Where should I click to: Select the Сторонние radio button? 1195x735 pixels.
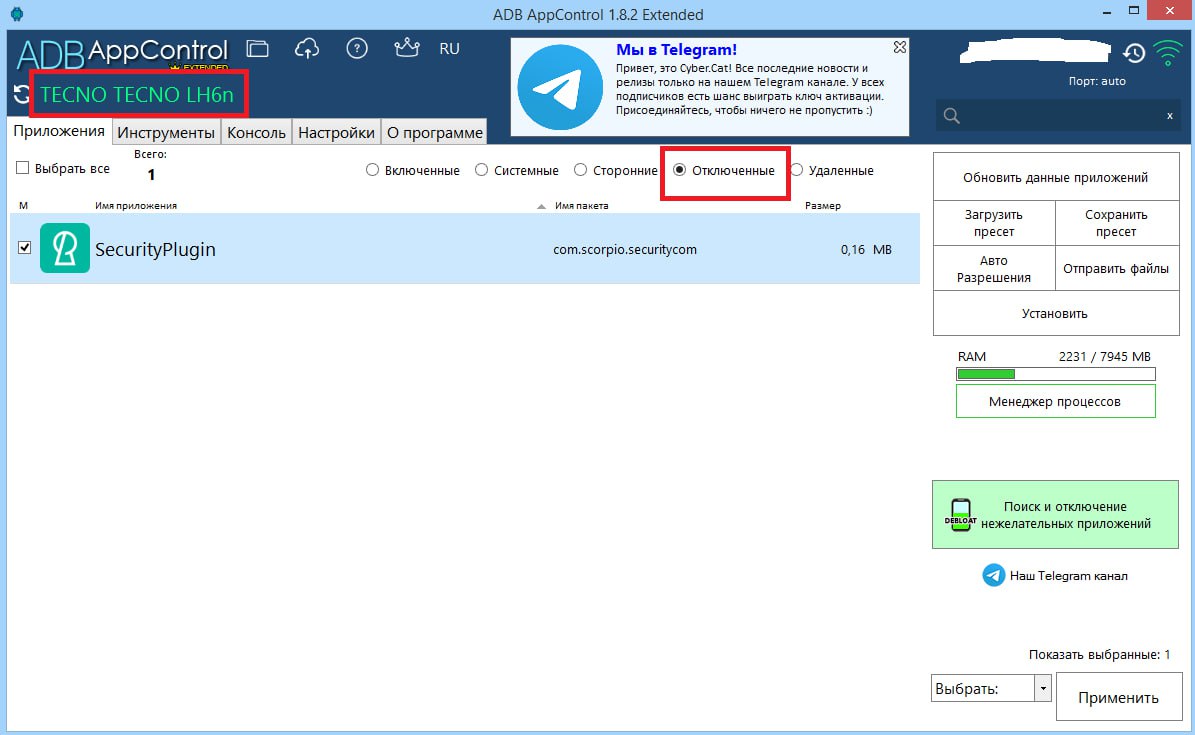click(581, 170)
